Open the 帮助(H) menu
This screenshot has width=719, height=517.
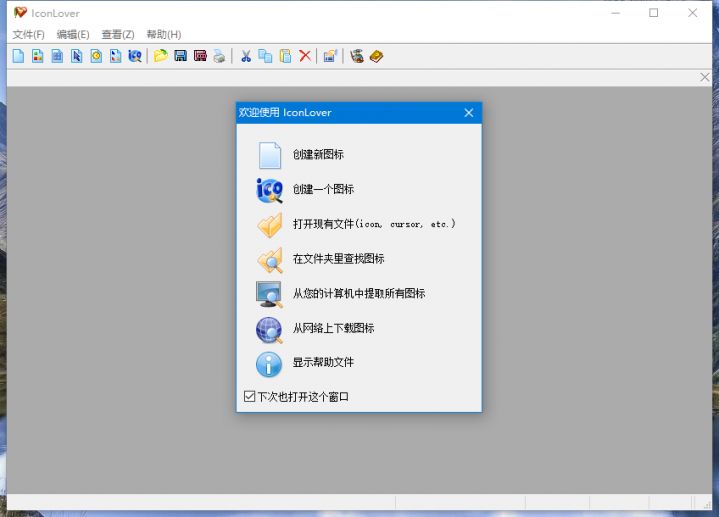(163, 34)
